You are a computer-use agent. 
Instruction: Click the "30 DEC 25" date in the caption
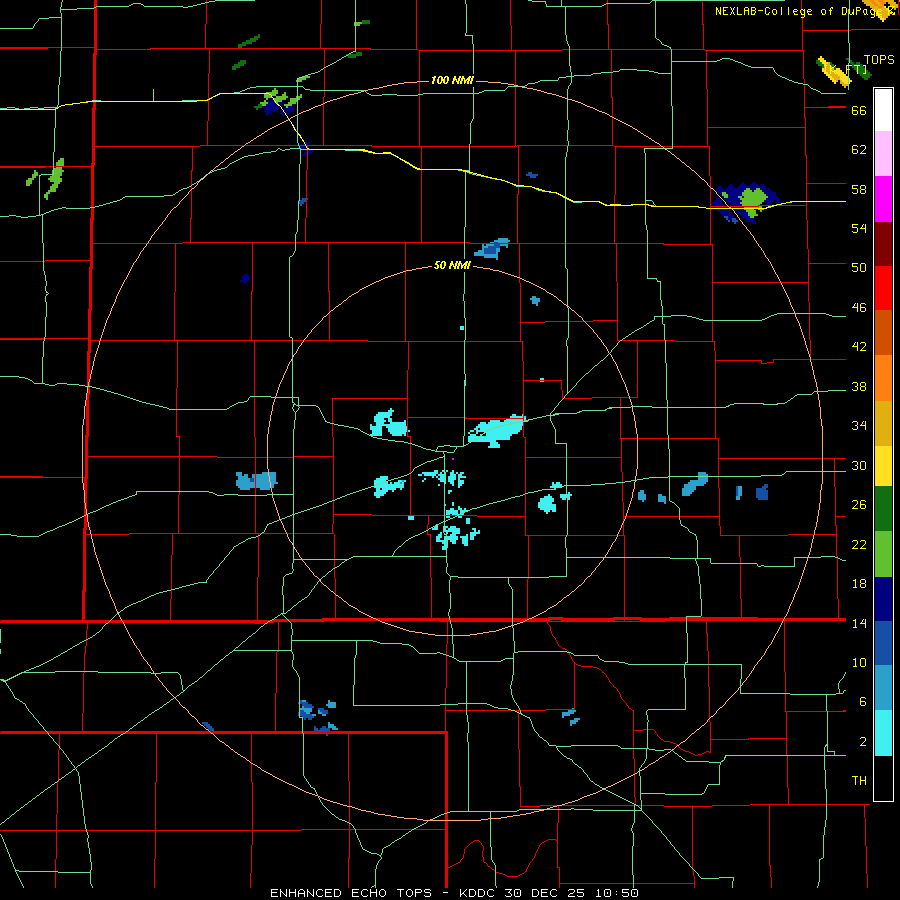click(x=543, y=893)
